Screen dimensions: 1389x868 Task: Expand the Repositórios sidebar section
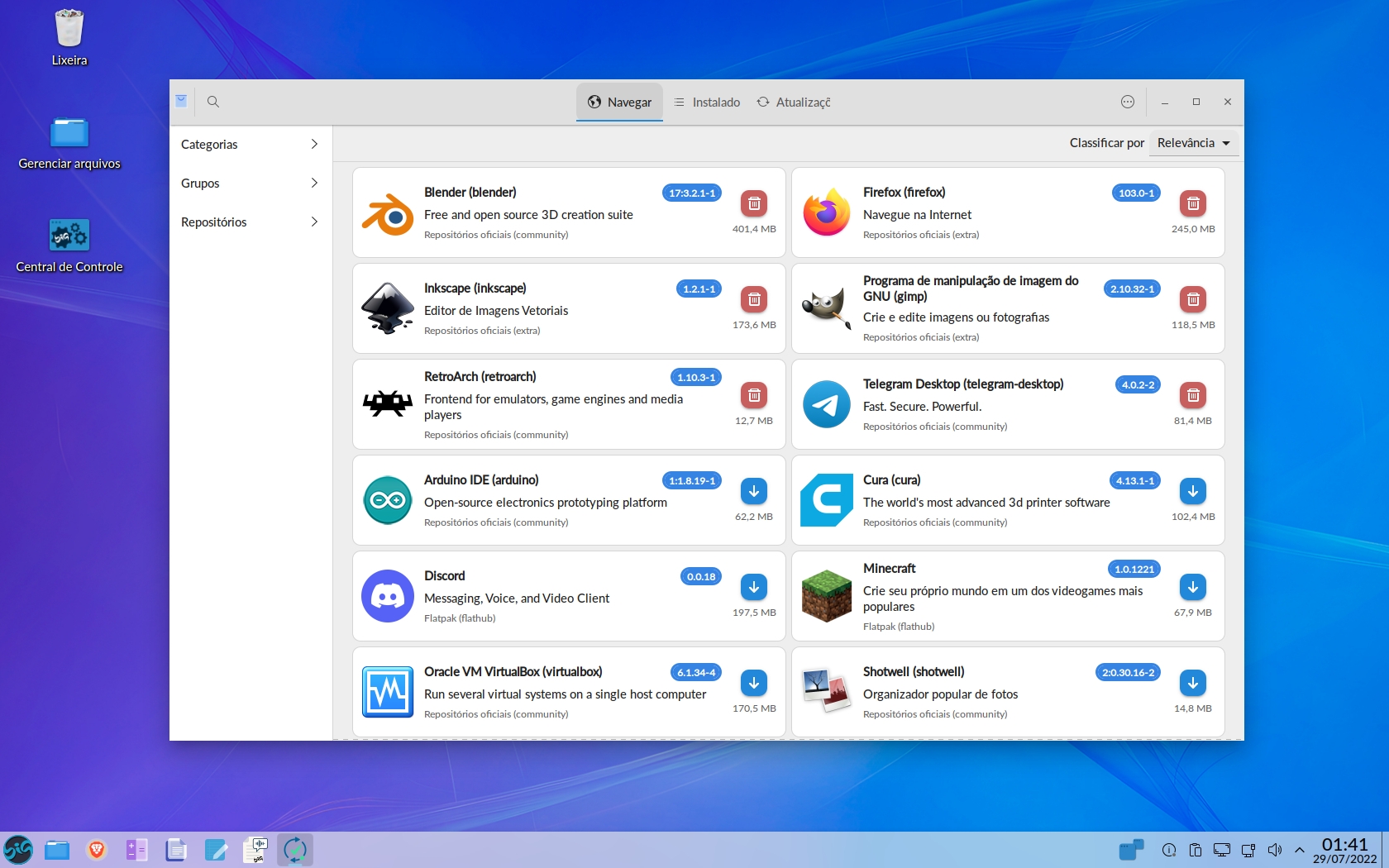[x=250, y=222]
